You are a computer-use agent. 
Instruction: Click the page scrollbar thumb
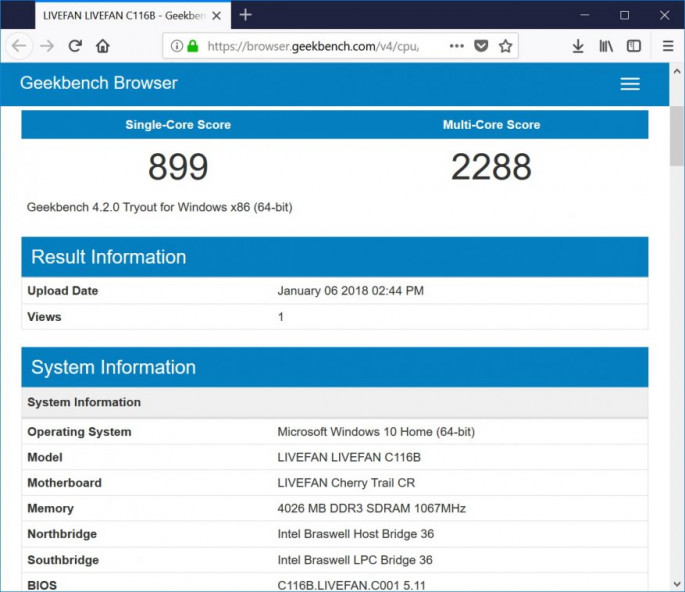(x=677, y=136)
